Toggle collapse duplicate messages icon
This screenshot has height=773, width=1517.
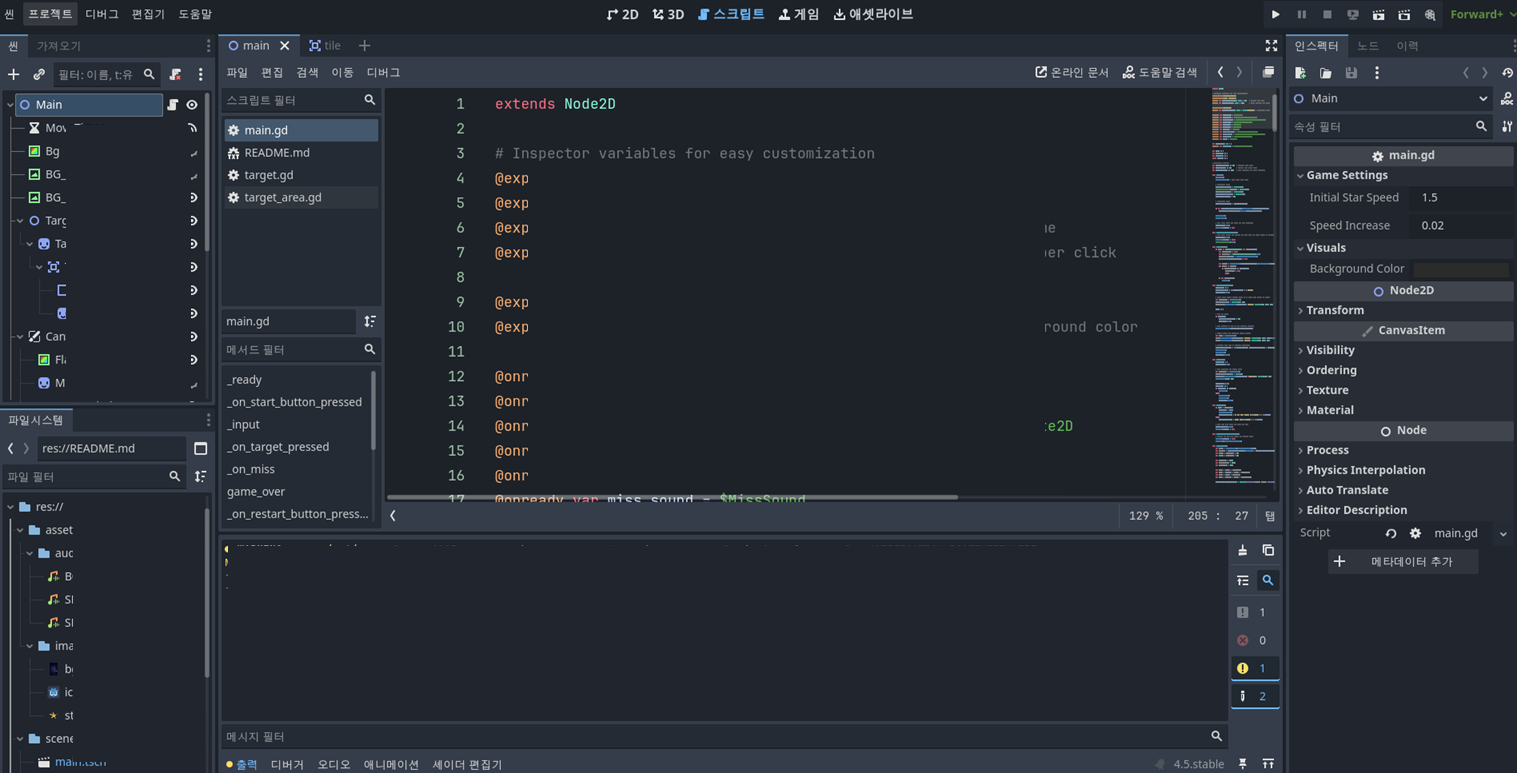1243,580
